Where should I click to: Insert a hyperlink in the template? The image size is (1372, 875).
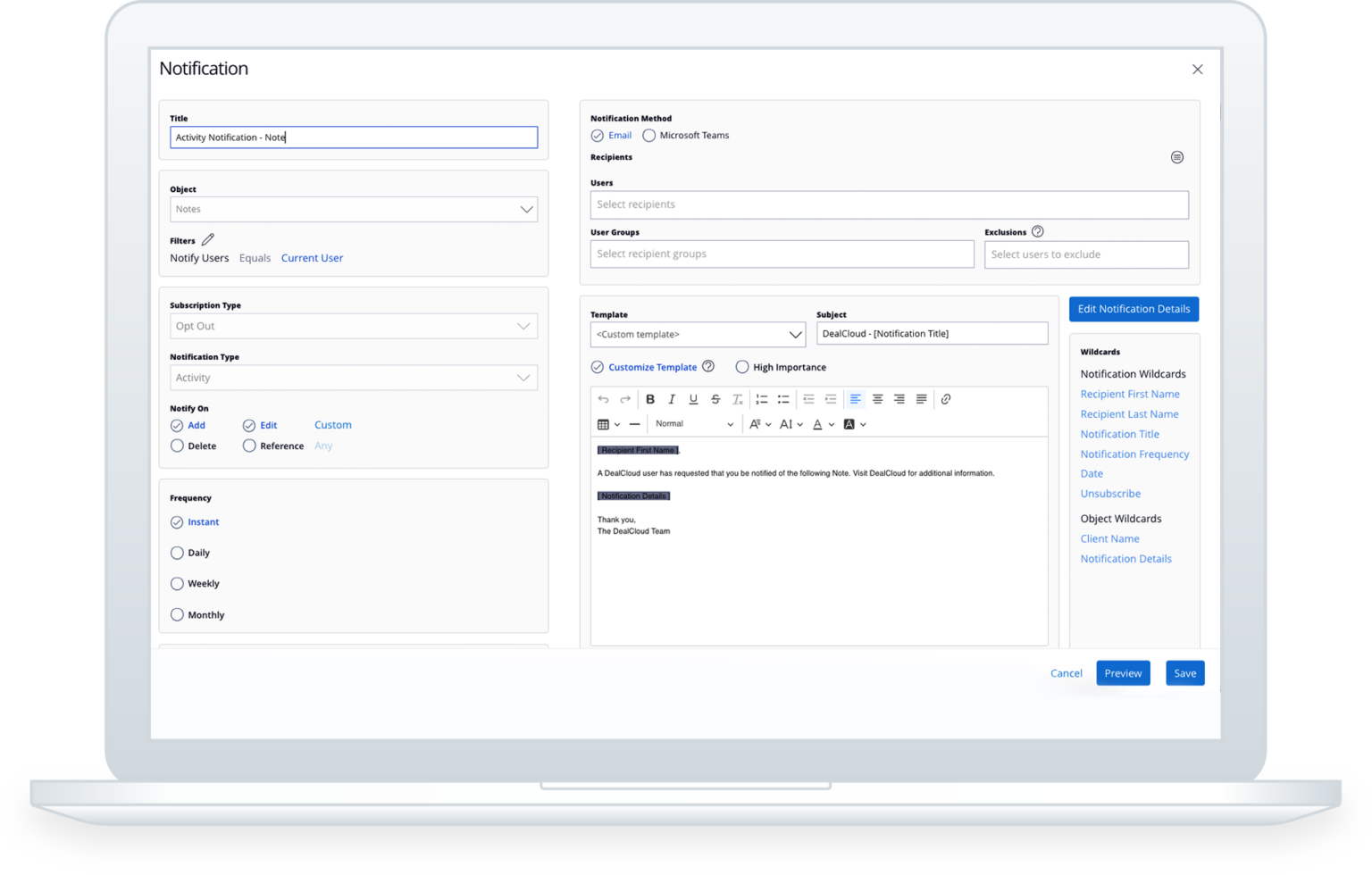(x=946, y=399)
